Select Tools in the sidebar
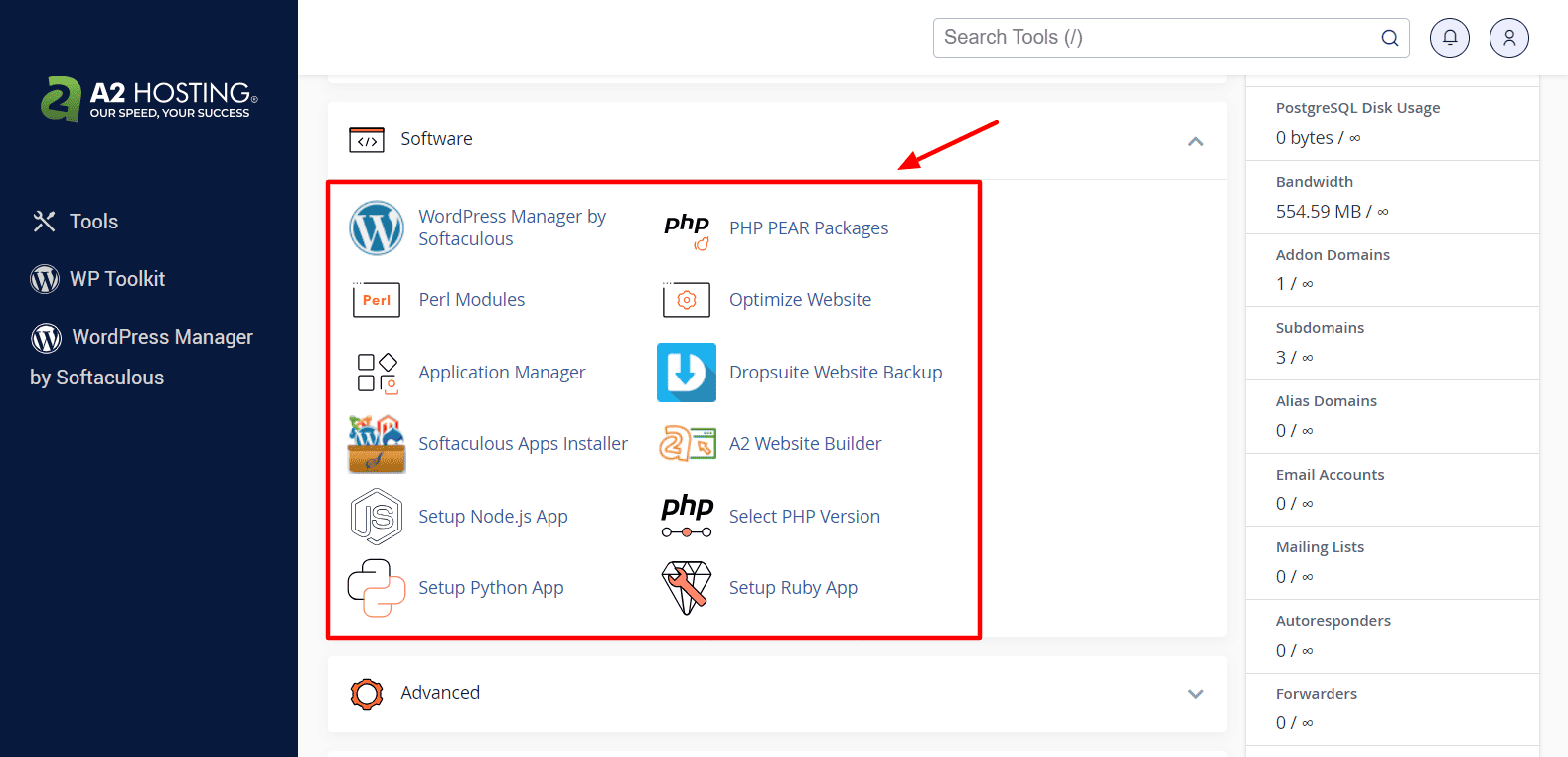1568x757 pixels. [x=92, y=222]
